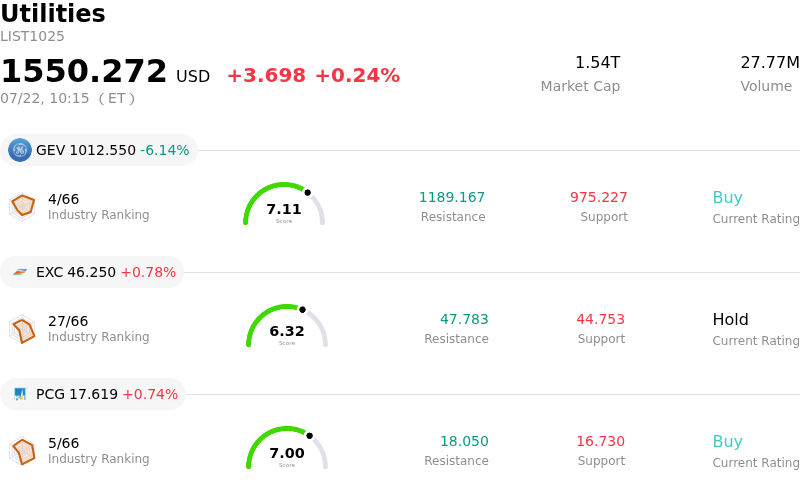Open the GEV 1012.550 ticker chip
The image size is (800, 488).
click(99, 150)
